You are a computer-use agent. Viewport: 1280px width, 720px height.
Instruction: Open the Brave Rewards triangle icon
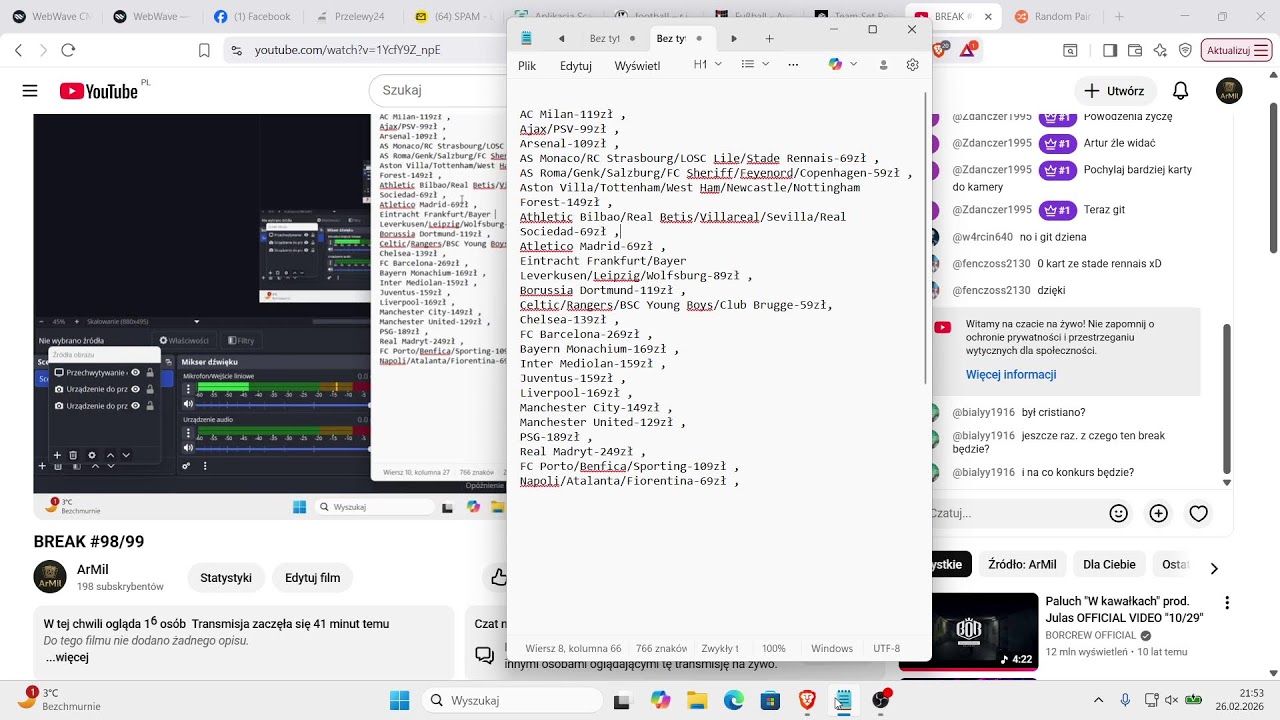tap(968, 50)
